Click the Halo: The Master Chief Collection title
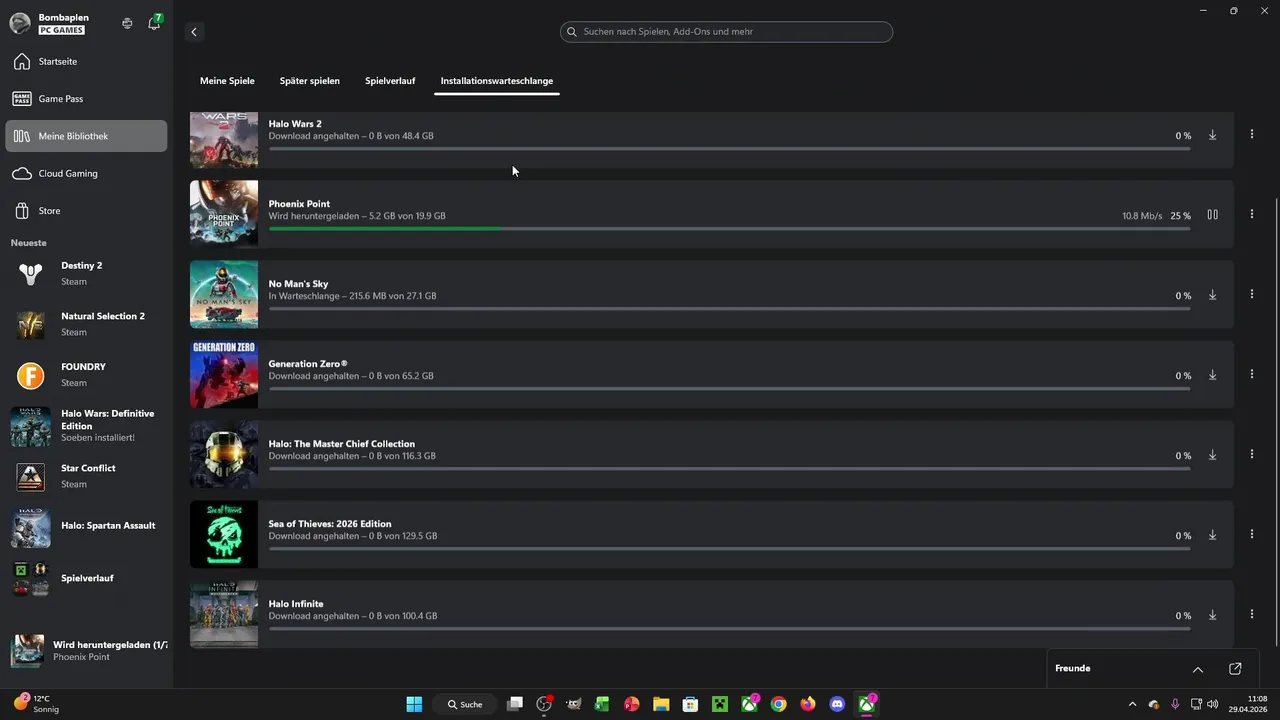Viewport: 1280px width, 720px height. click(342, 444)
